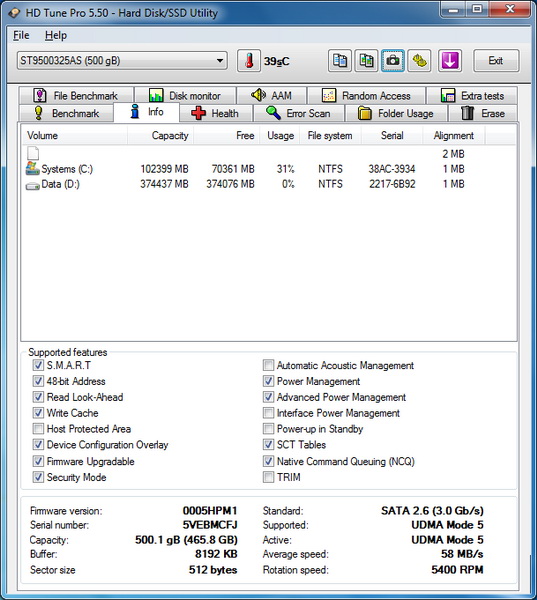Open the Random Access tab
Image resolution: width=537 pixels, height=600 pixels.
[366, 95]
